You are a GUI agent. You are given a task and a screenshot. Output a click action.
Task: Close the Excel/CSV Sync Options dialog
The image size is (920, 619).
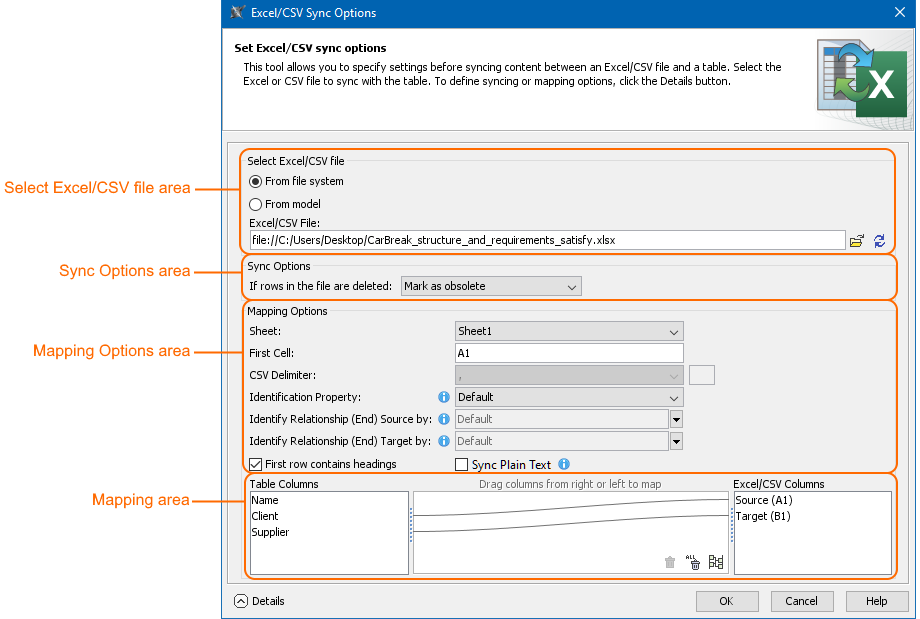tap(899, 12)
